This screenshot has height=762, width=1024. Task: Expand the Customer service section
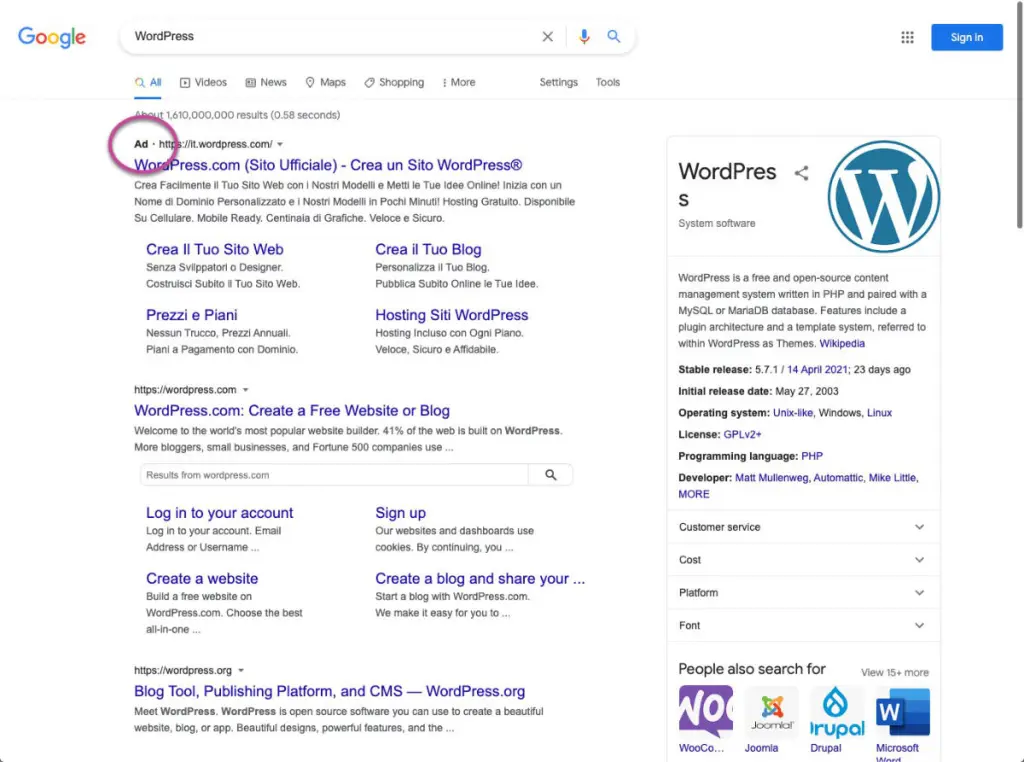[x=803, y=527]
